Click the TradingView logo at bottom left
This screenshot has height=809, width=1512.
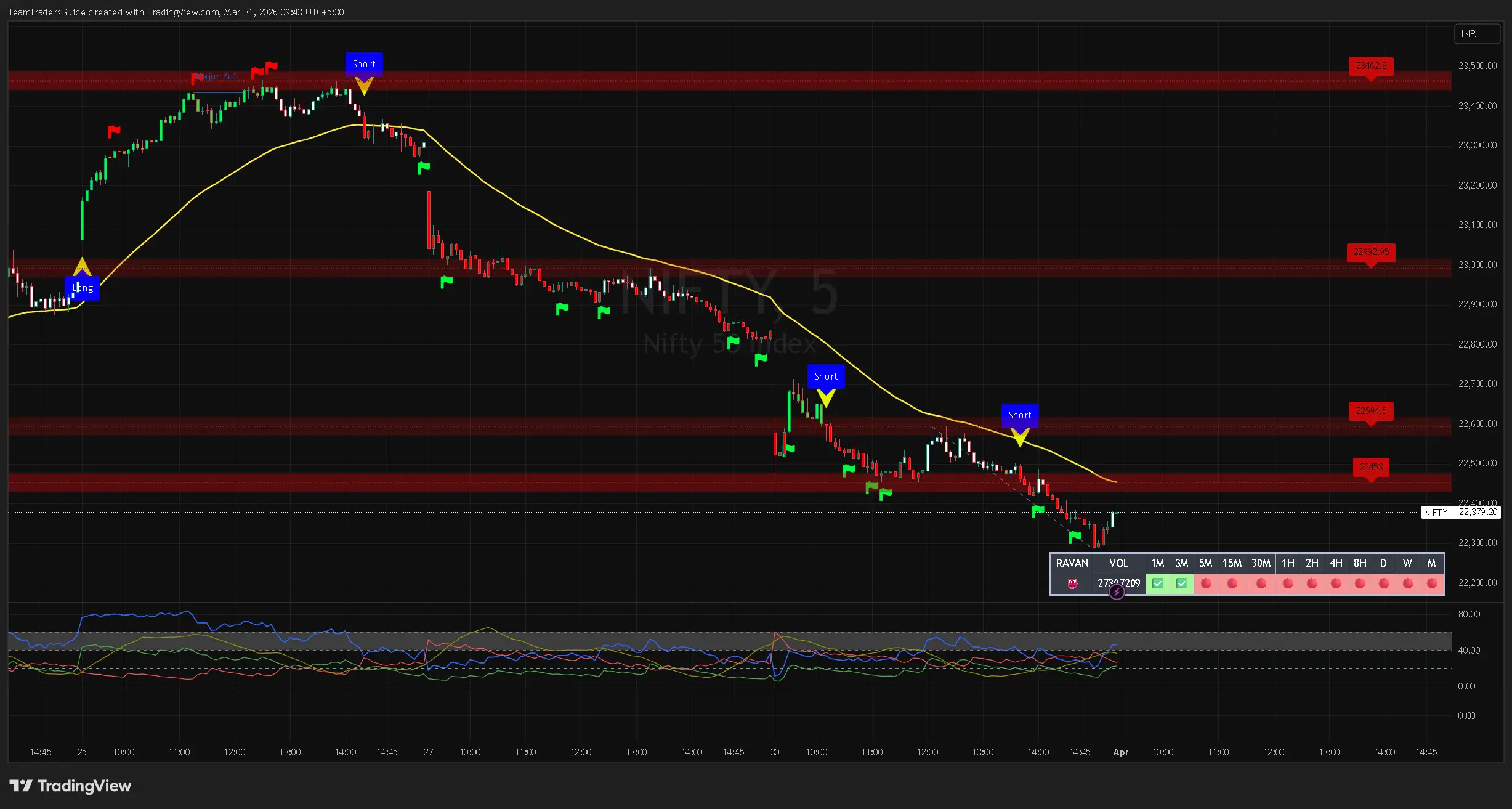pyautogui.click(x=70, y=786)
